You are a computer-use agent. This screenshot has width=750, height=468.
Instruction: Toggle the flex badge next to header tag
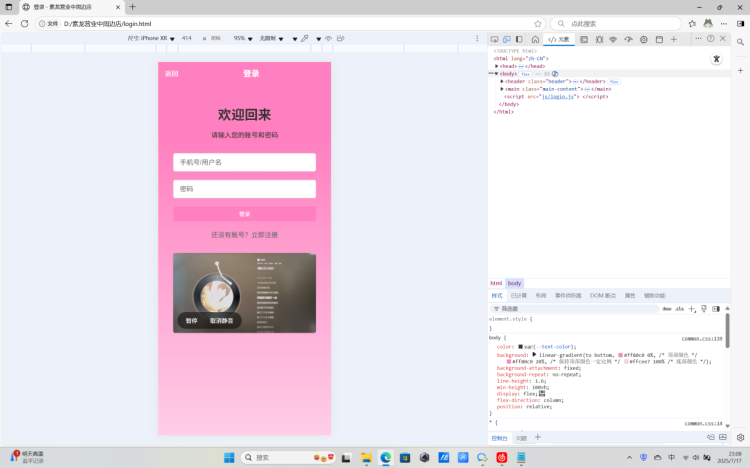pyautogui.click(x=614, y=82)
